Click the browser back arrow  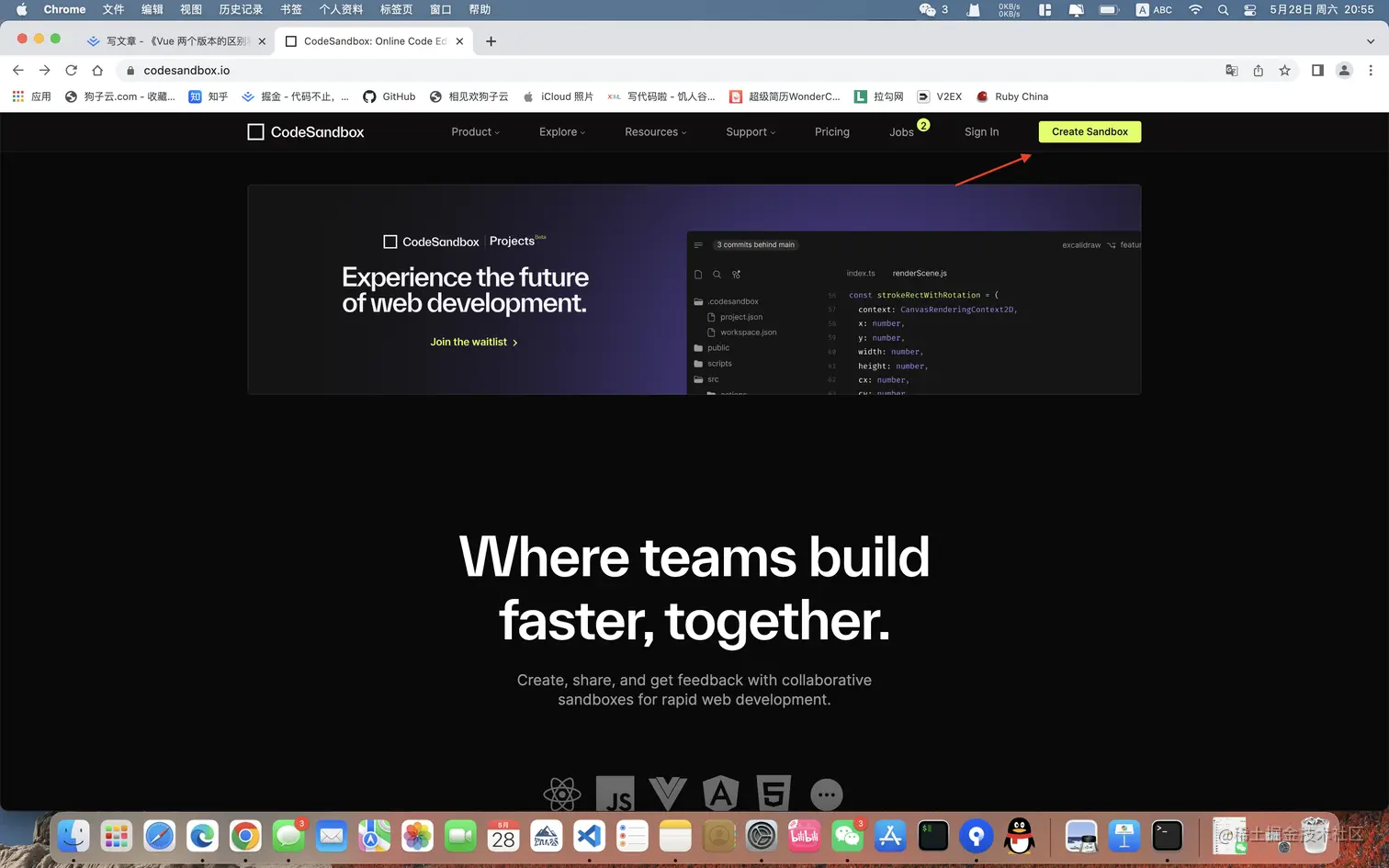[x=18, y=70]
